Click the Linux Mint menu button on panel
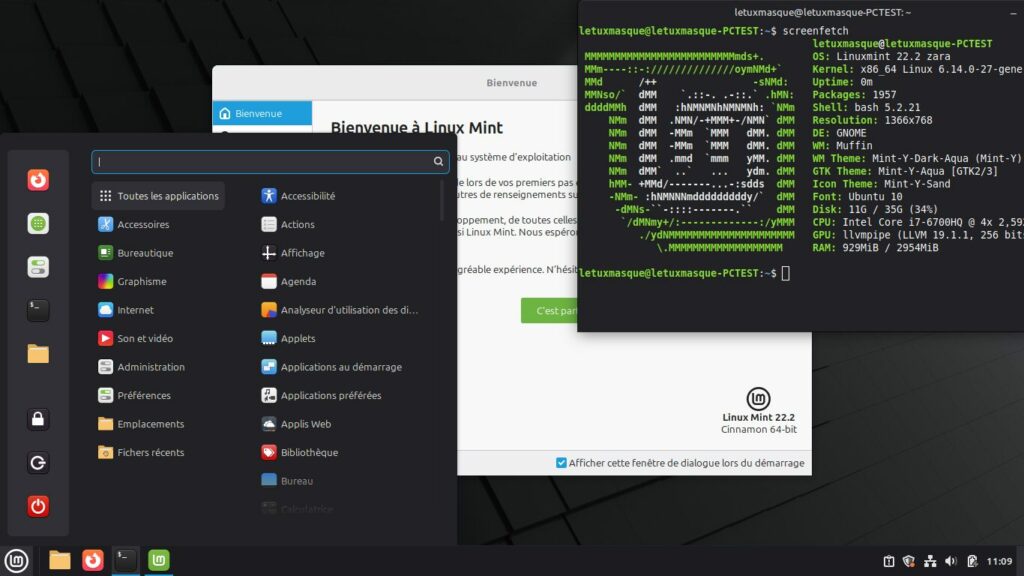The height and width of the screenshot is (576, 1024). tap(16, 560)
